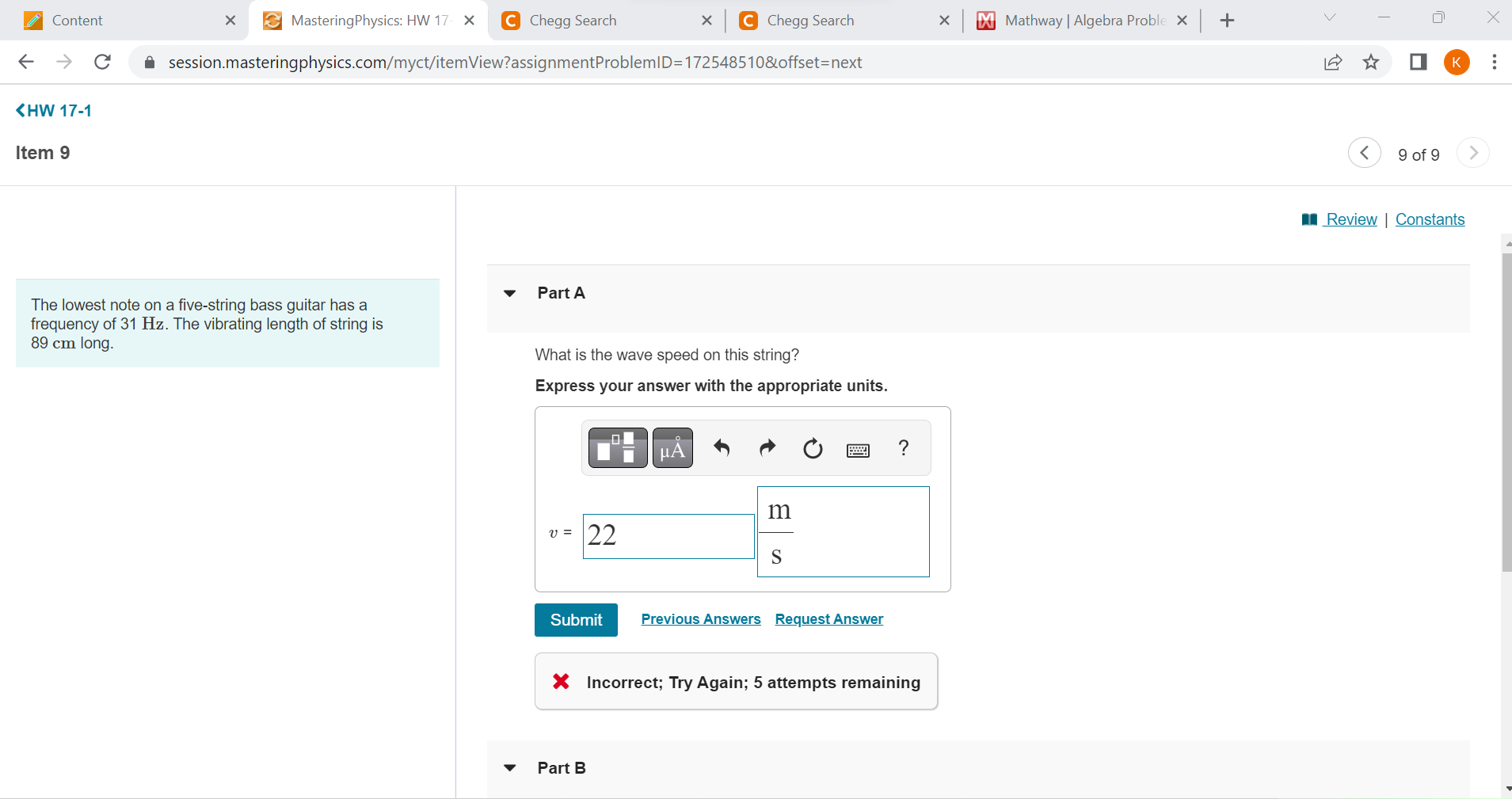Click the value field containing 22
The image size is (1512, 799).
(x=668, y=536)
